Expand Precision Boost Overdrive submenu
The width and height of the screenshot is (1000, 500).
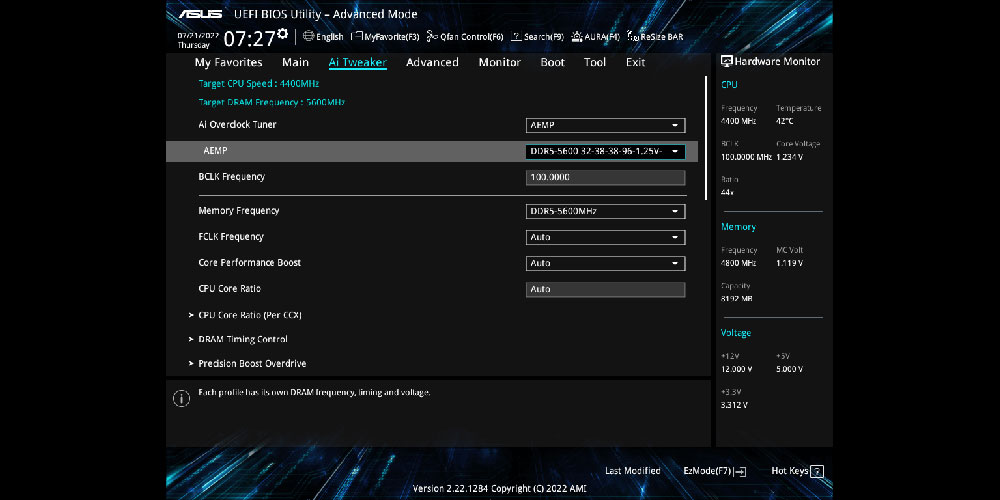(x=252, y=364)
